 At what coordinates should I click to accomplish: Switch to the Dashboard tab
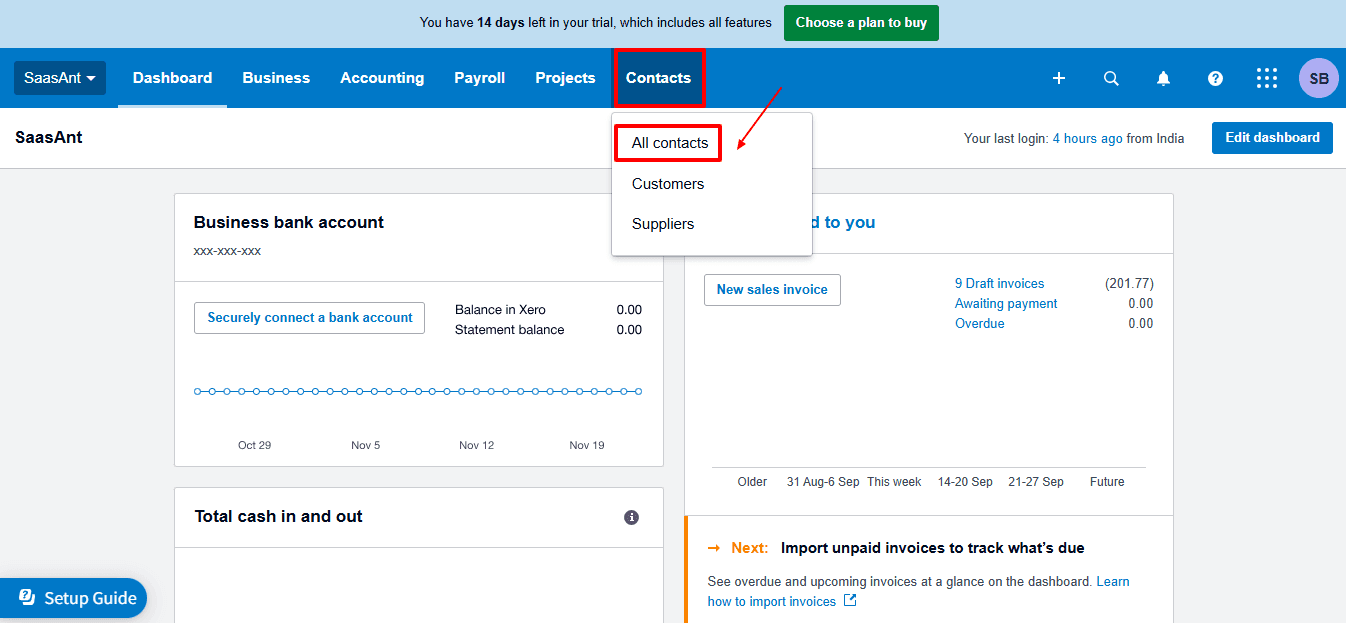[x=171, y=77]
